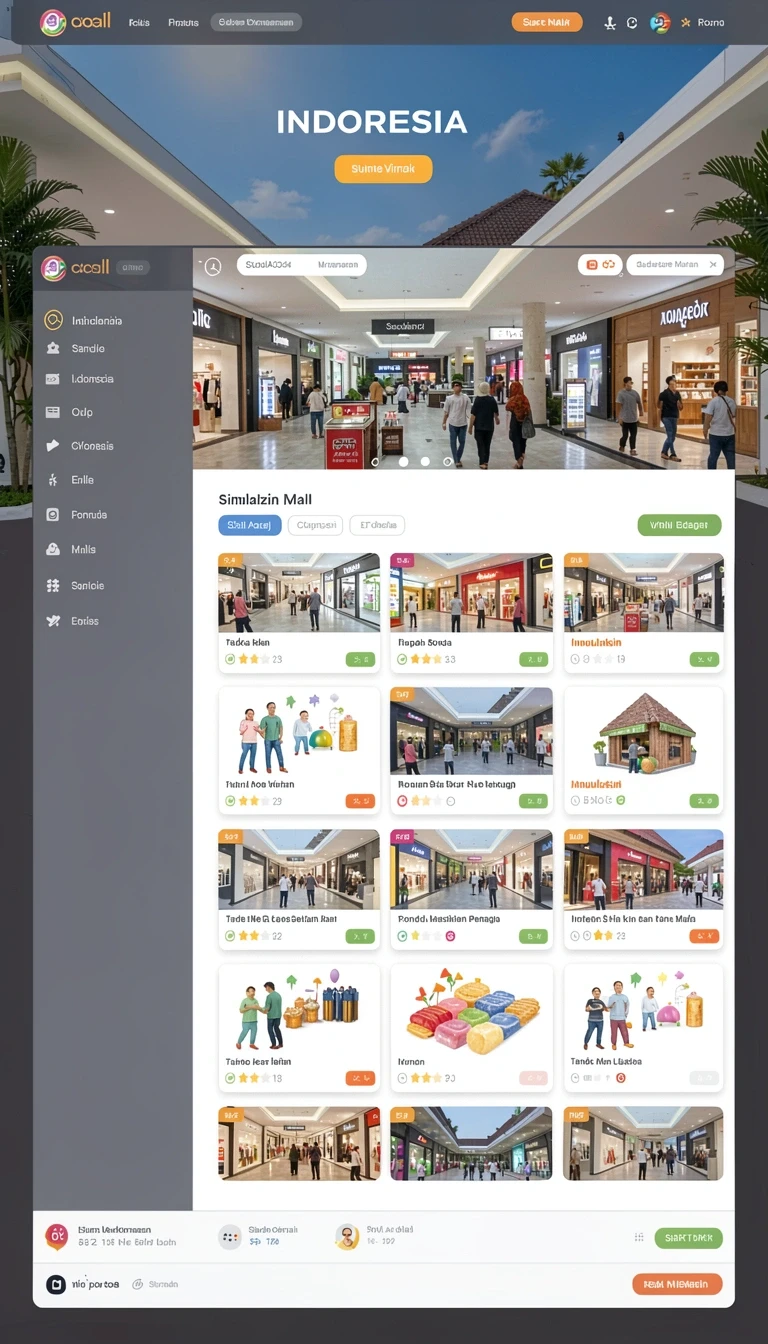Click the black square icon beside nio portos
The width and height of the screenshot is (768, 1344).
[x=57, y=1284]
